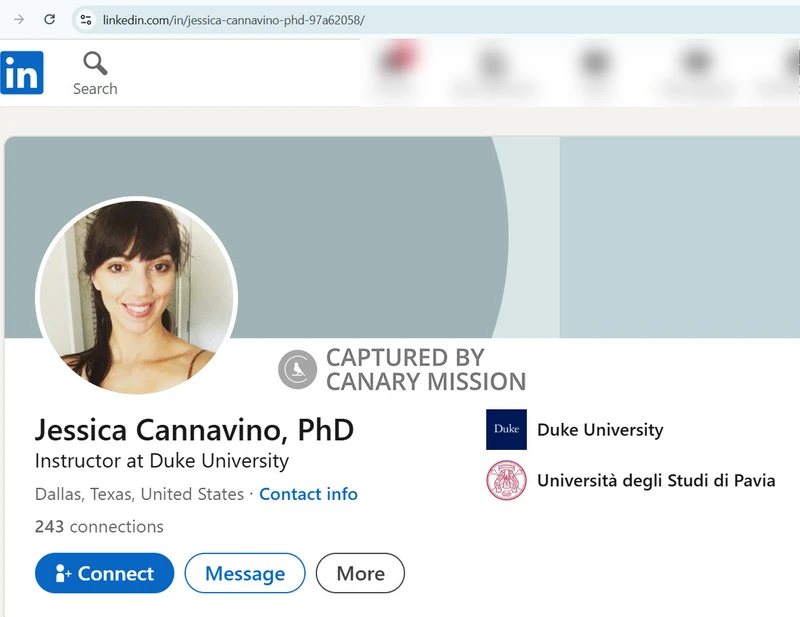This screenshot has height=617, width=800.
Task: Click the Canary Mission bird watermark icon
Action: pyautogui.click(x=297, y=369)
